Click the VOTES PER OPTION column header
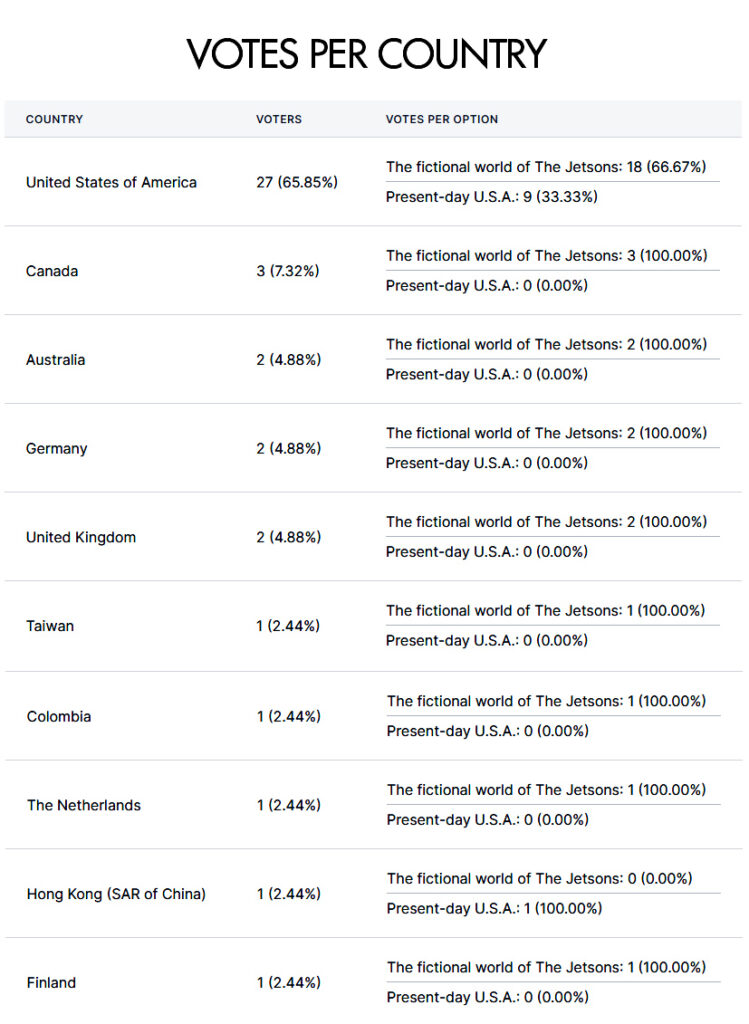The width and height of the screenshot is (749, 1024). (441, 119)
